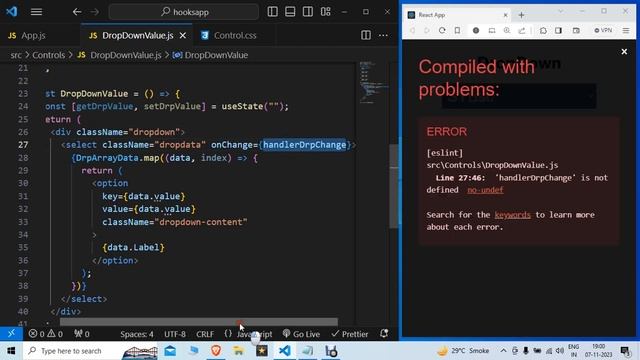Open the customize layout icon
Image resolution: width=640 pixels, height=360 pixels.
[326, 12]
